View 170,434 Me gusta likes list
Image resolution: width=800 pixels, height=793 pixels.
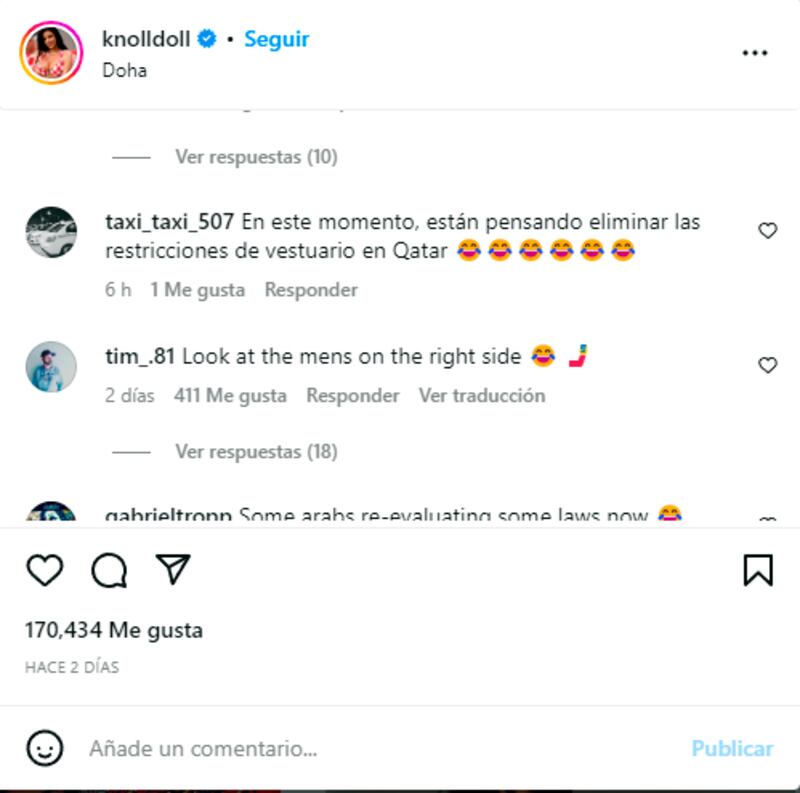point(114,630)
